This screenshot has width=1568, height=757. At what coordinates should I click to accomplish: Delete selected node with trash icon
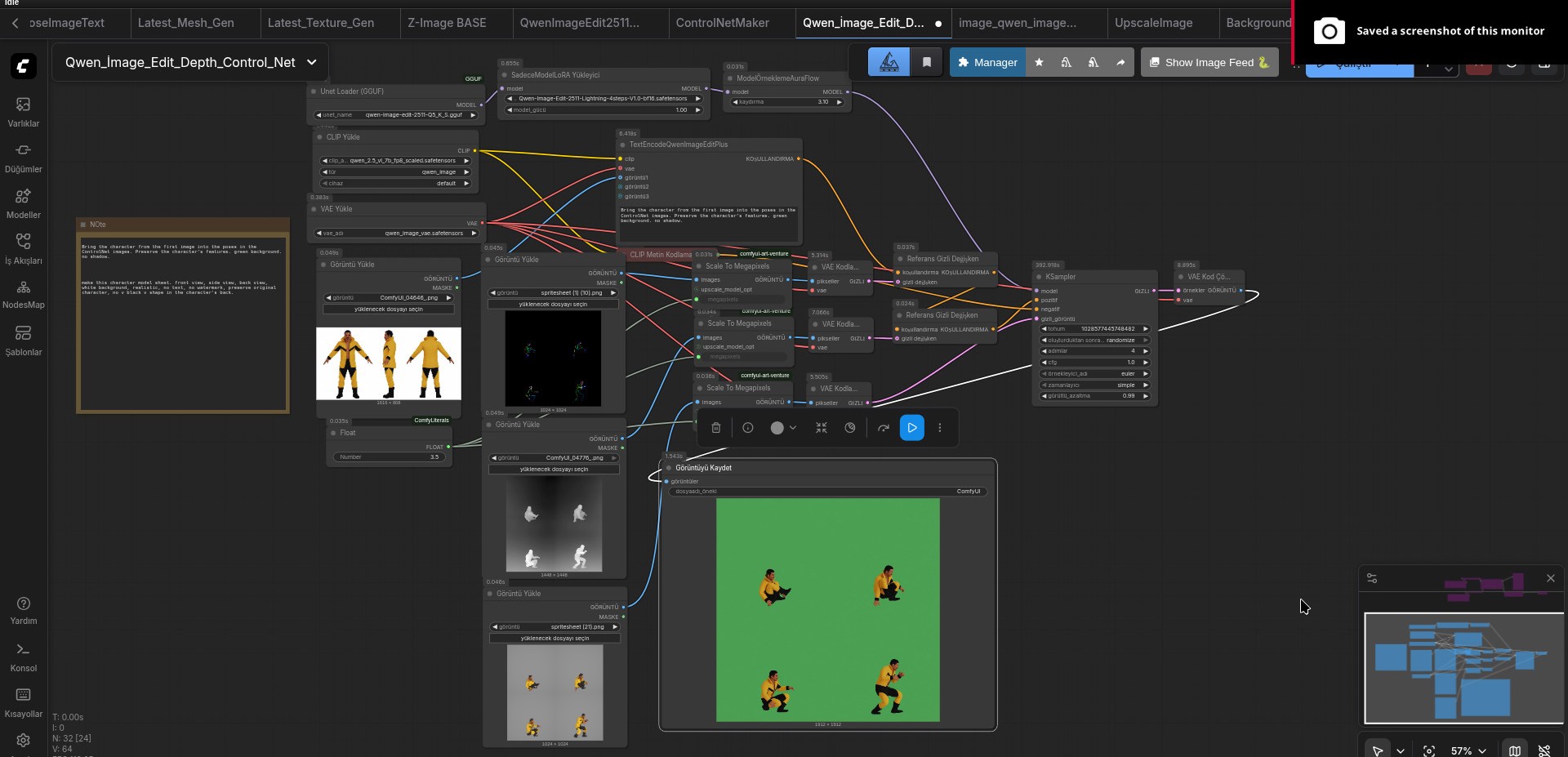point(715,428)
